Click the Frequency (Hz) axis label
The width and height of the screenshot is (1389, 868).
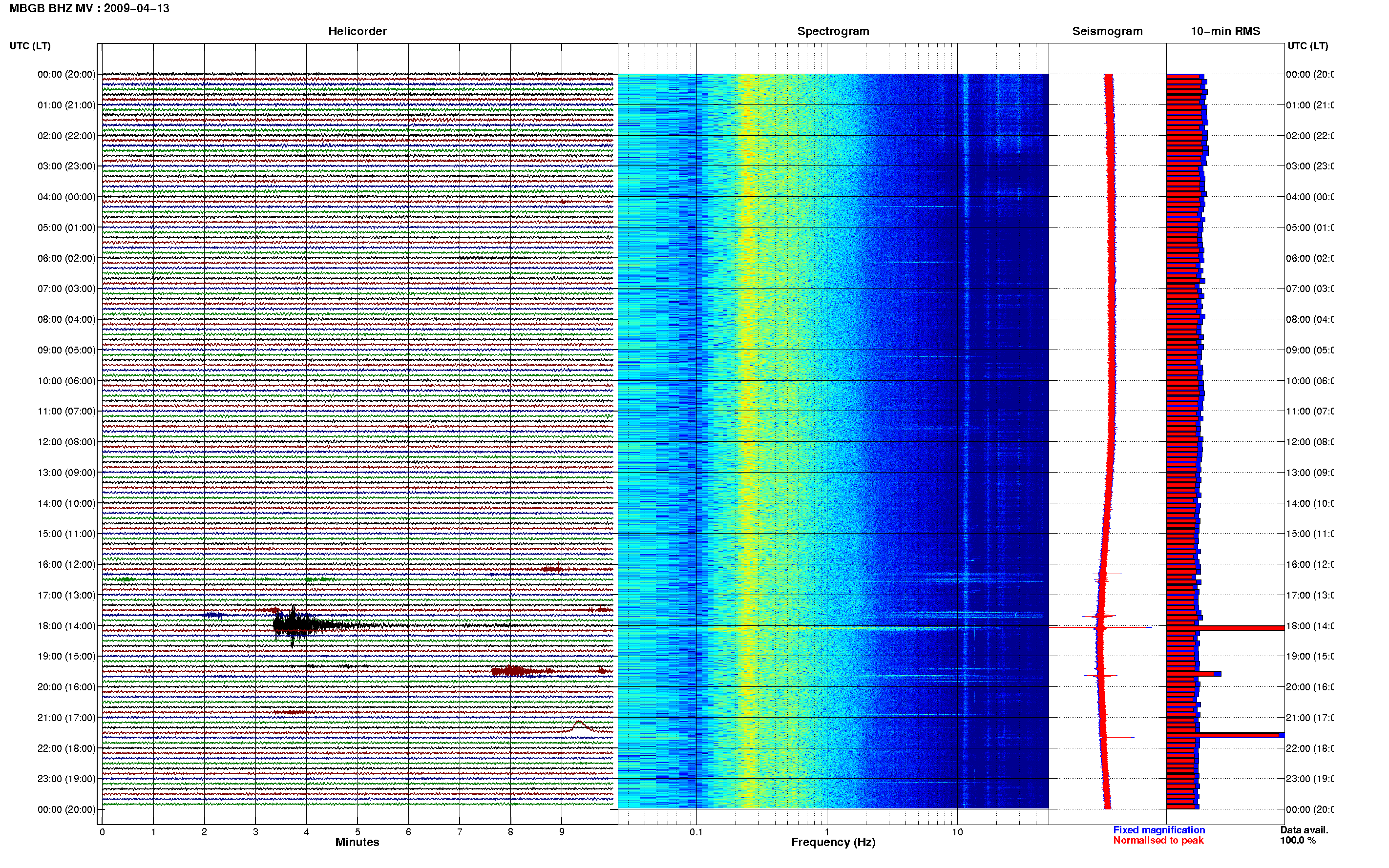pyautogui.click(x=833, y=842)
